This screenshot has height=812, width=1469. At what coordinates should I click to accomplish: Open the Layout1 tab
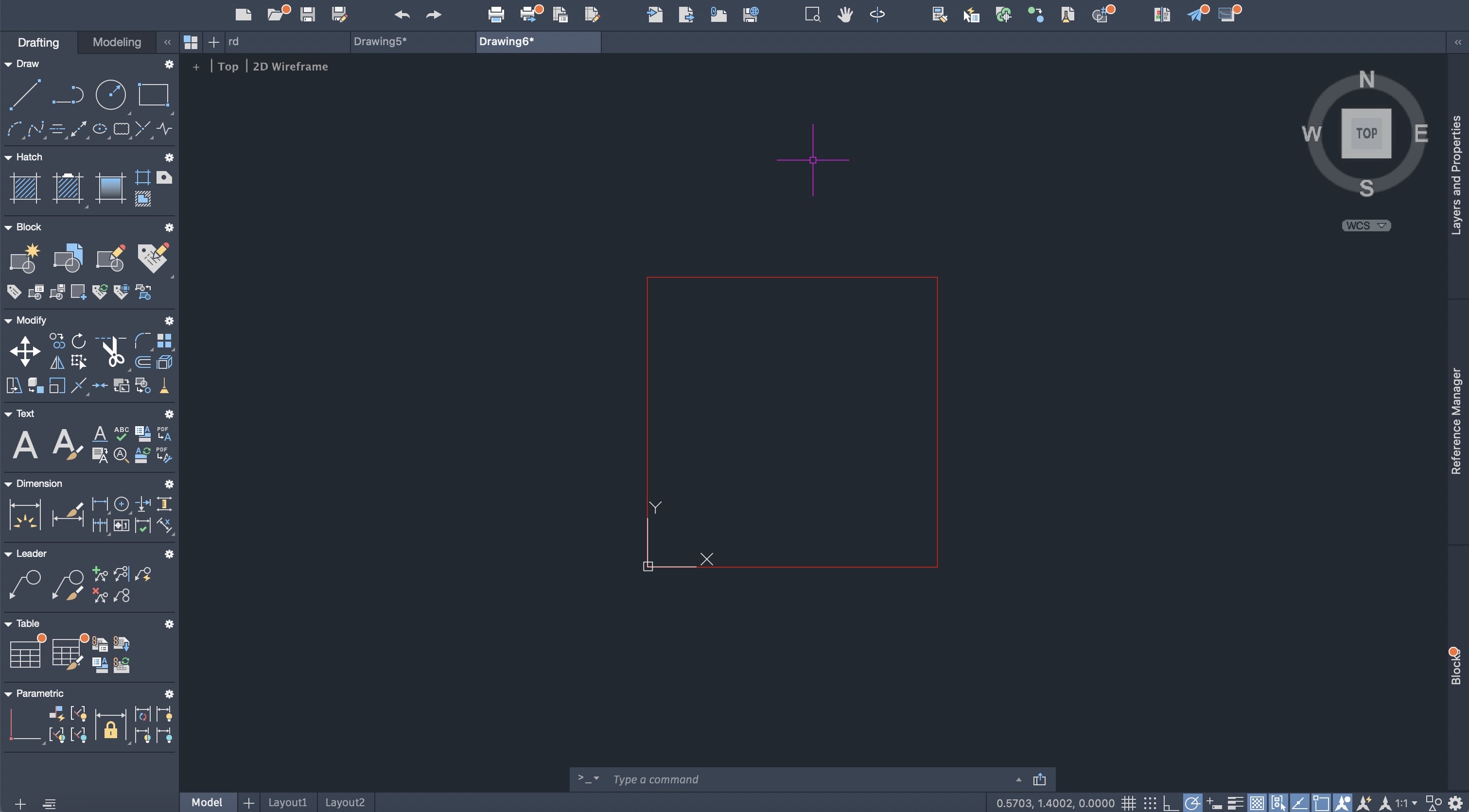point(287,802)
